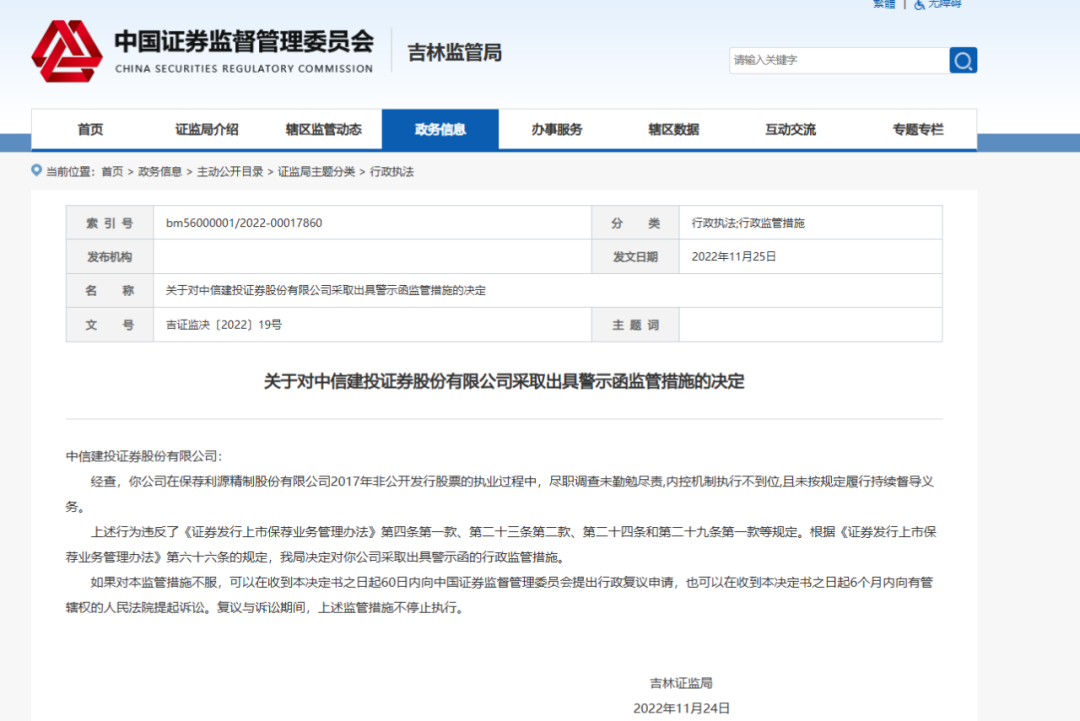Click the wheelchair accessibility icon
This screenshot has height=721, width=1080.
pyautogui.click(x=919, y=4)
